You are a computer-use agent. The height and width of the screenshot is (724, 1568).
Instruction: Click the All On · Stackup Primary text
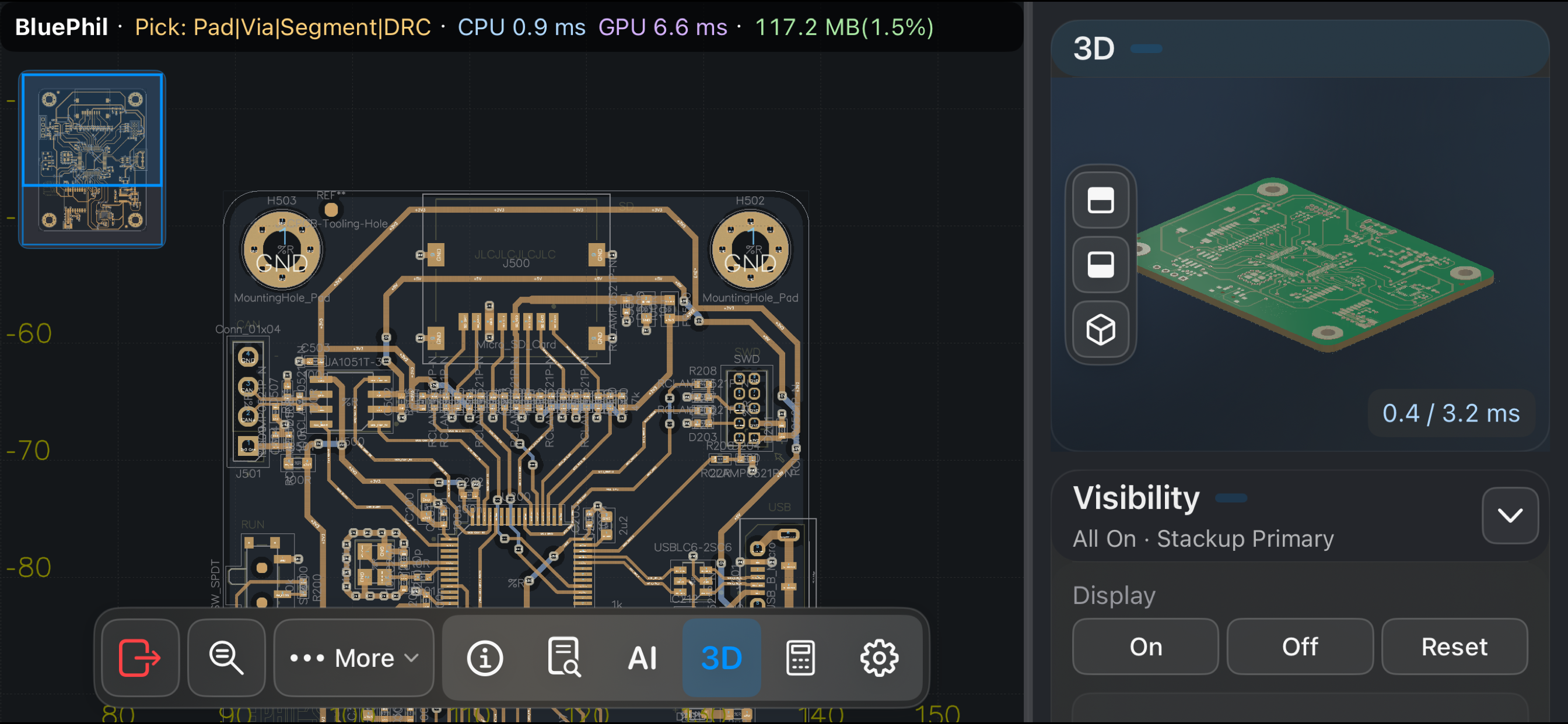point(1203,539)
